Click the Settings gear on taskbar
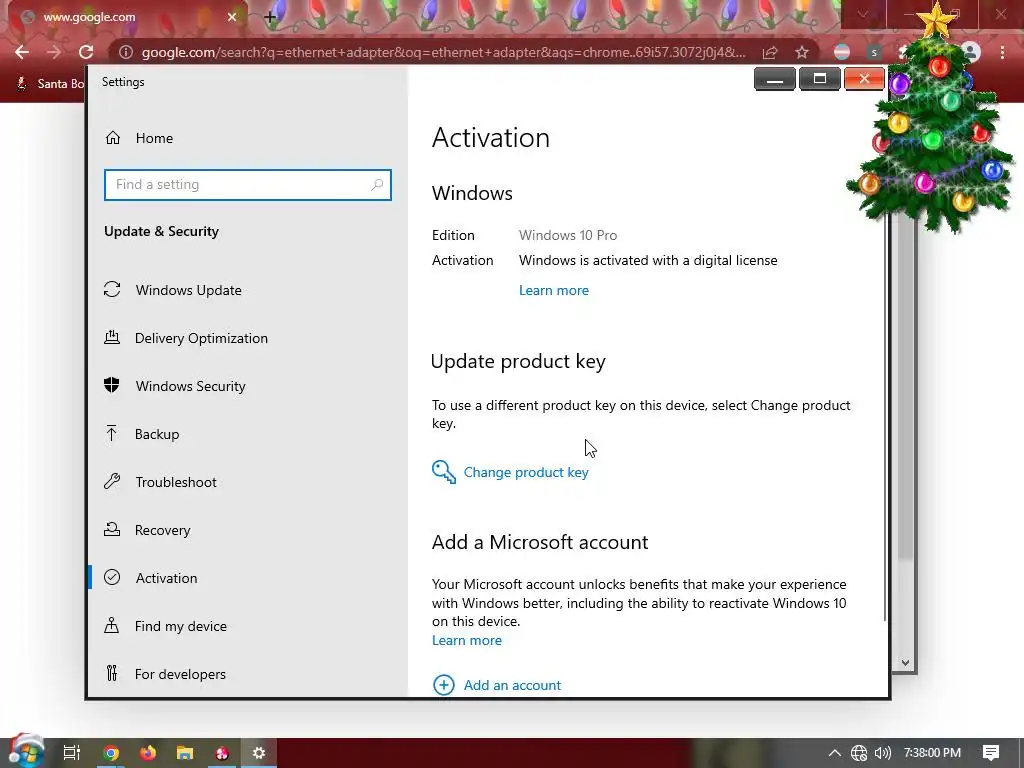This screenshot has width=1024, height=768. tap(259, 753)
